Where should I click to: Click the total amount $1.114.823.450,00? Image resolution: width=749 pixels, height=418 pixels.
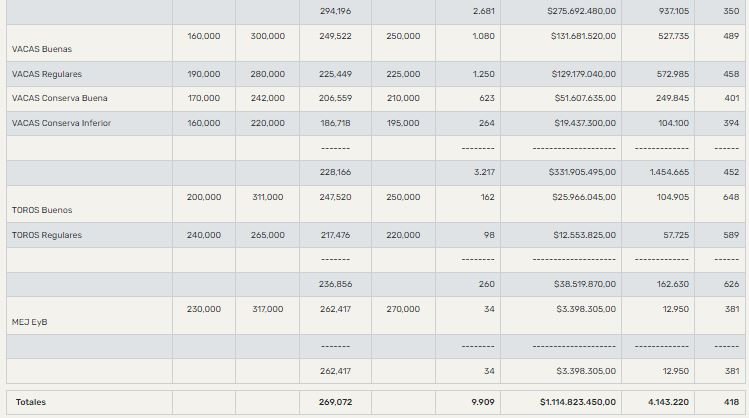[578, 402]
